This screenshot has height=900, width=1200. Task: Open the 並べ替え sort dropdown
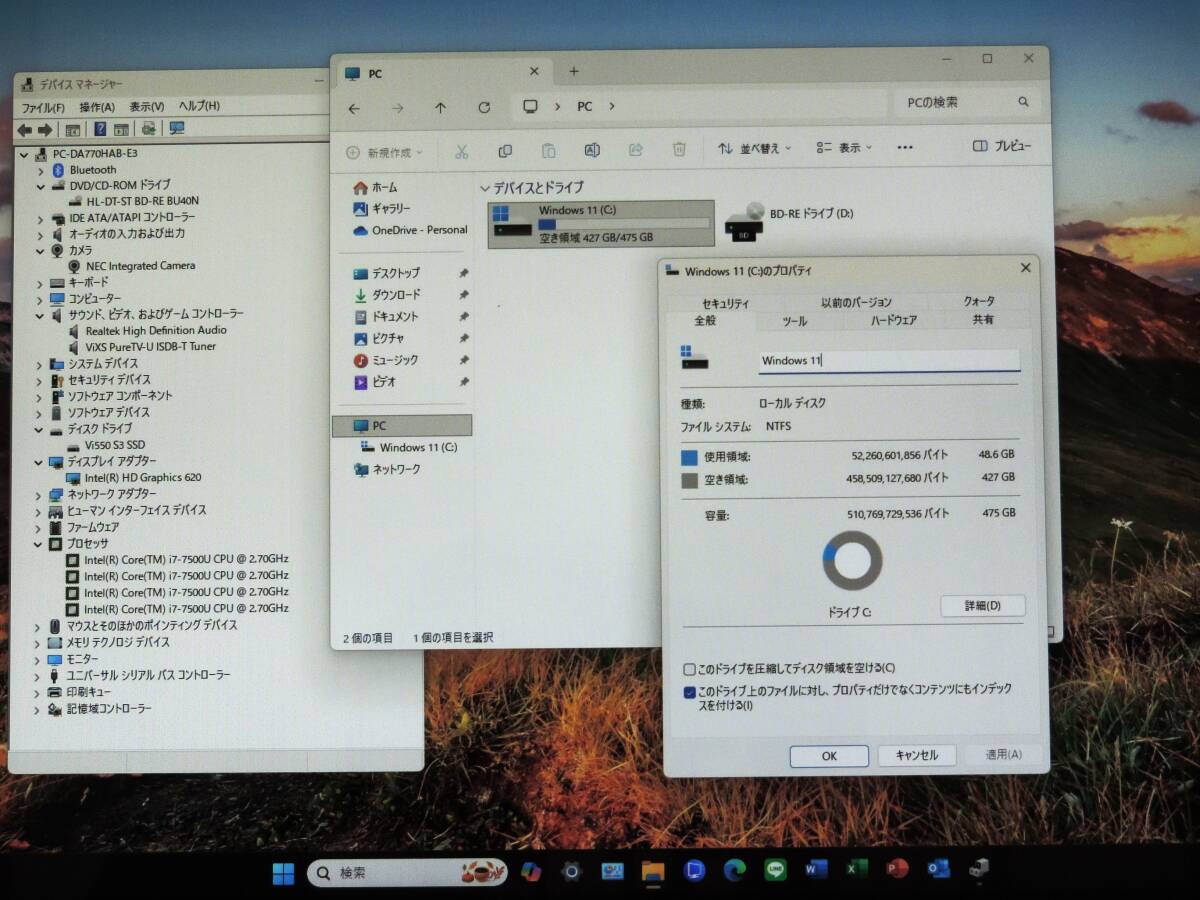tap(754, 148)
